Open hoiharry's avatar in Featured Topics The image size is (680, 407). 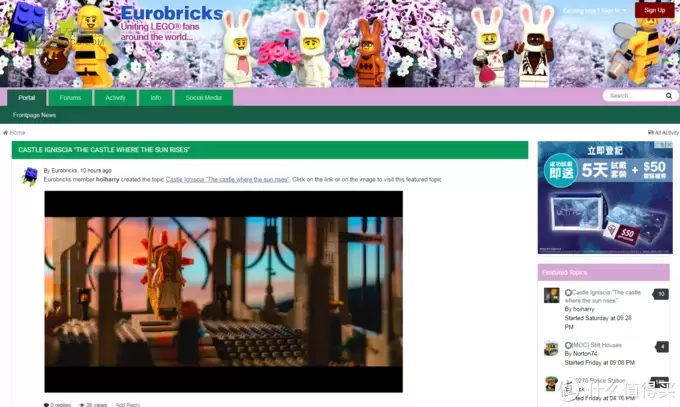pyautogui.click(x=552, y=295)
